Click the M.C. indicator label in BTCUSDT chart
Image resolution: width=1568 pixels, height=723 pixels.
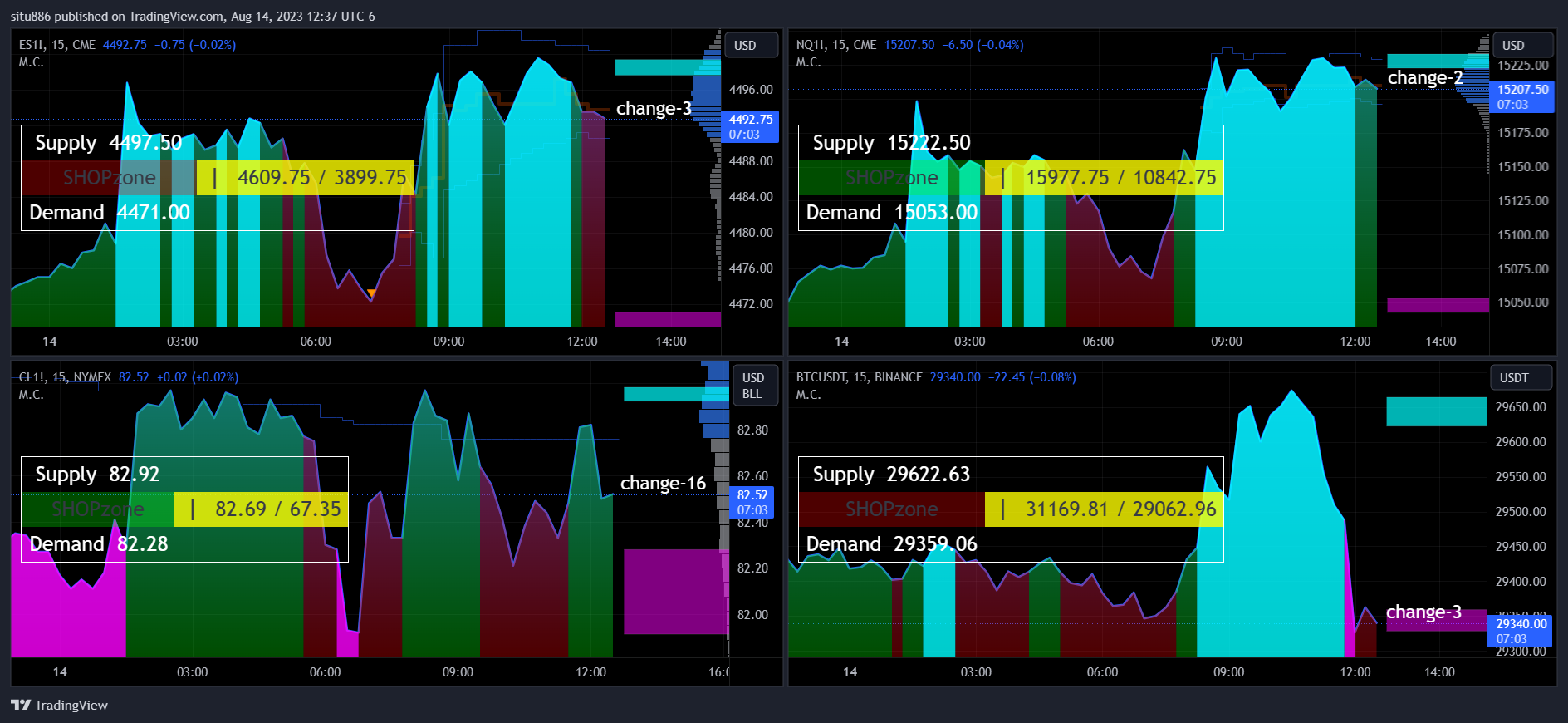pyautogui.click(x=808, y=395)
